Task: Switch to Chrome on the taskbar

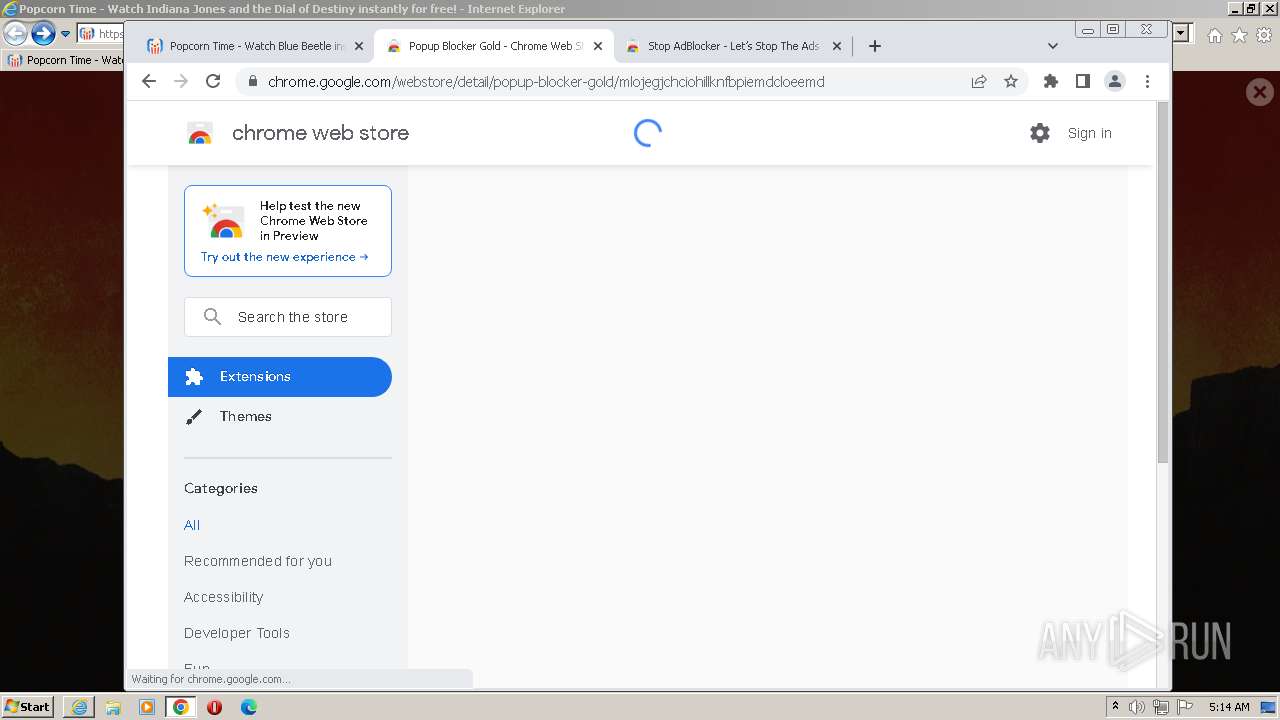Action: point(181,707)
